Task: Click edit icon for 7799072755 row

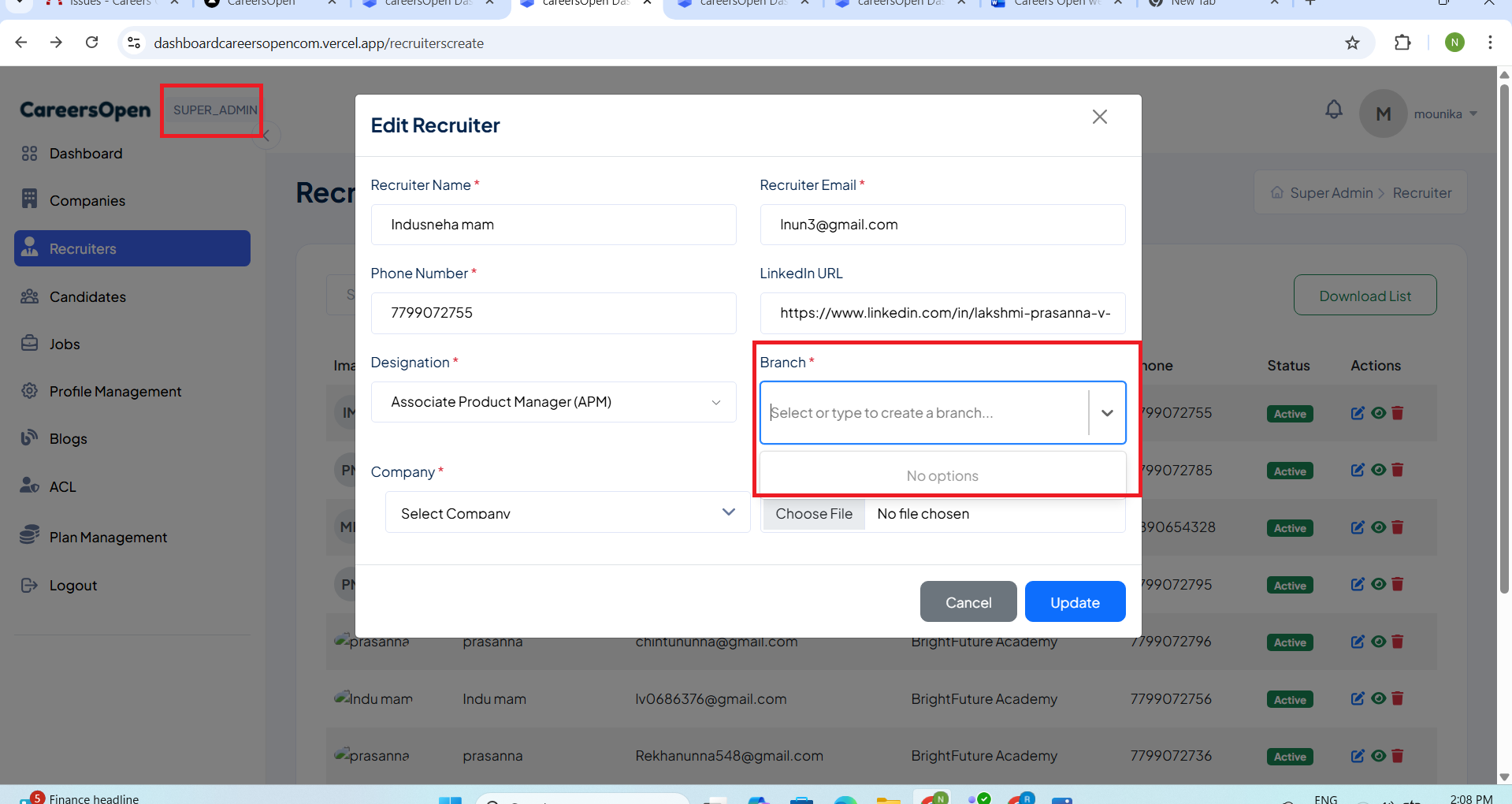Action: tap(1357, 413)
